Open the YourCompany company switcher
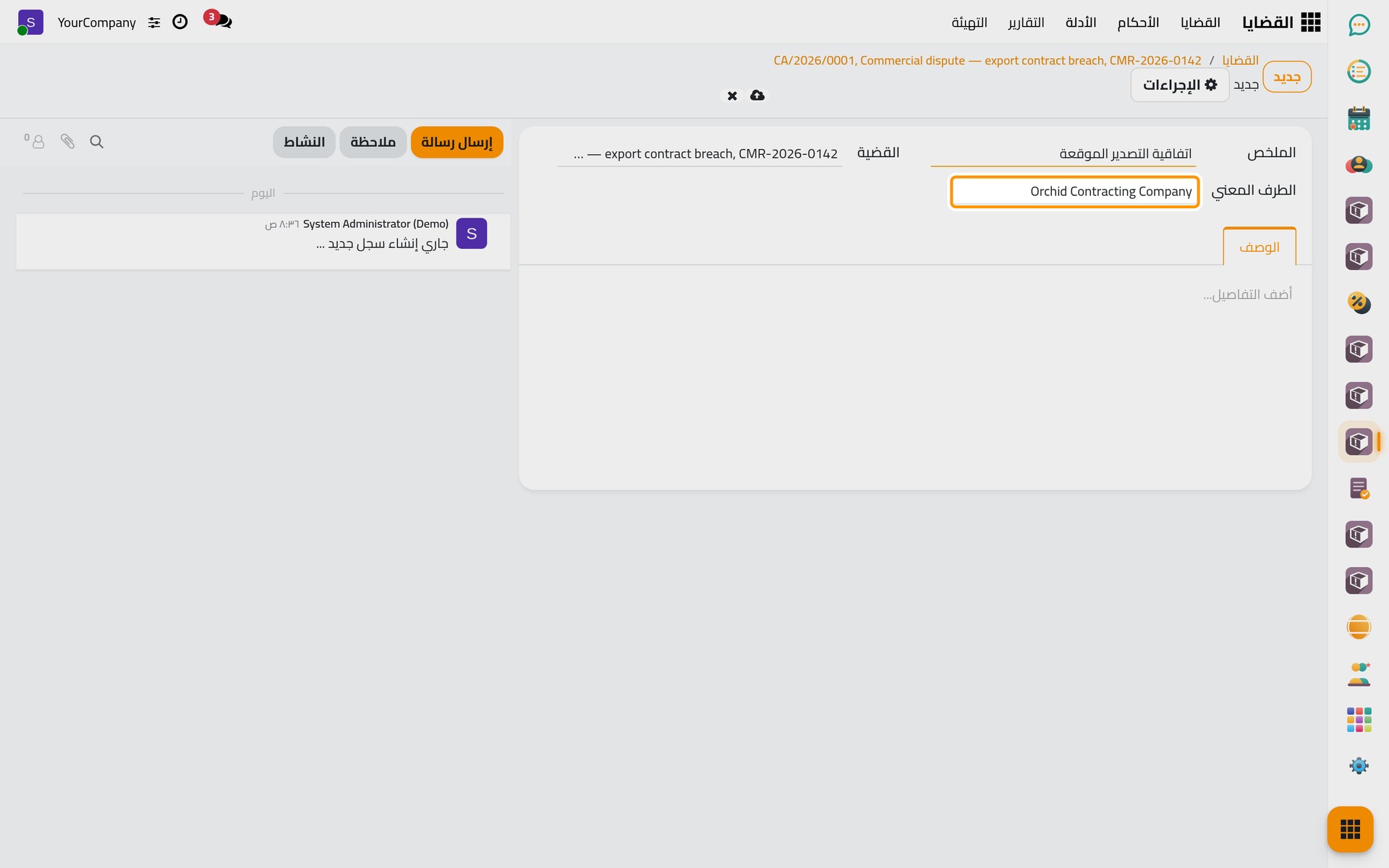Viewport: 1389px width, 868px height. coord(97,22)
